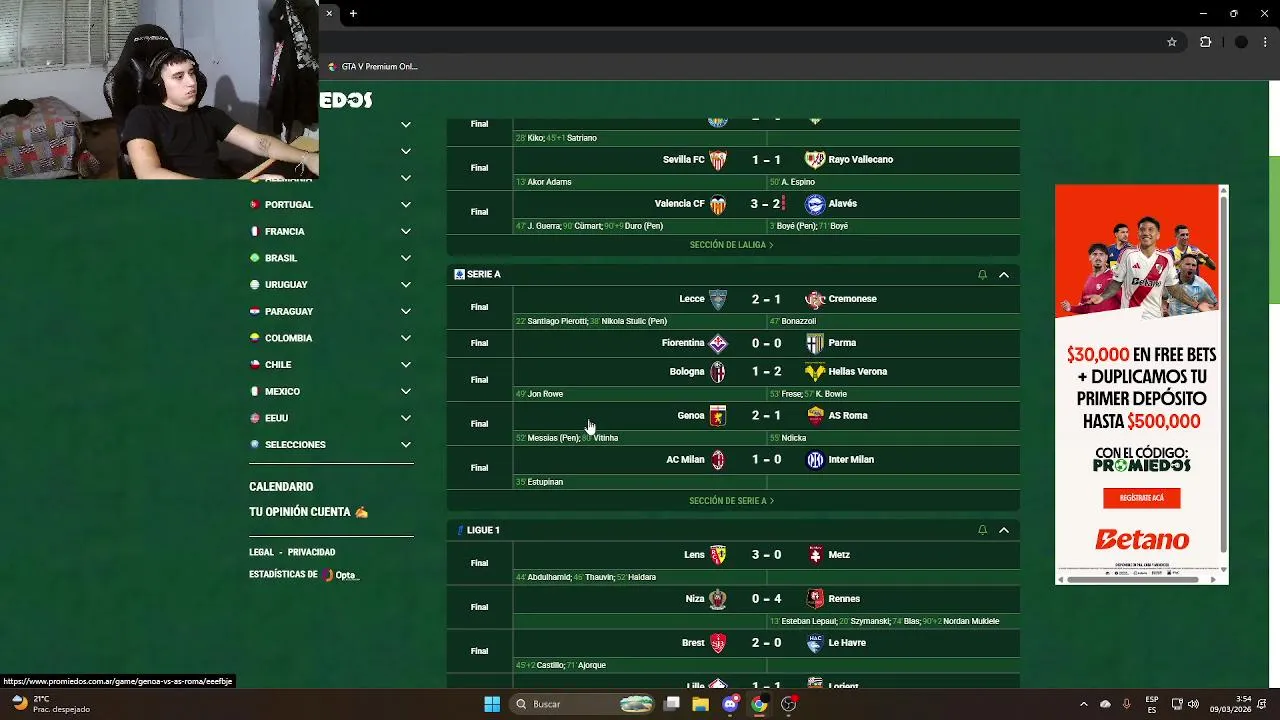Click the Rennes club crest
The width and height of the screenshot is (1280, 720).
pyautogui.click(x=815, y=599)
